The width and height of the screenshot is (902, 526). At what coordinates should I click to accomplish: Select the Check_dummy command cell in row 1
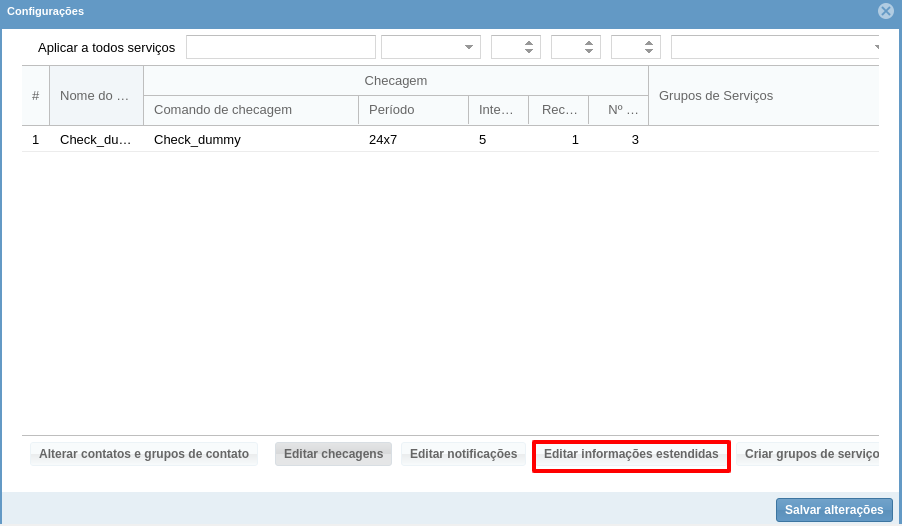(x=197, y=140)
